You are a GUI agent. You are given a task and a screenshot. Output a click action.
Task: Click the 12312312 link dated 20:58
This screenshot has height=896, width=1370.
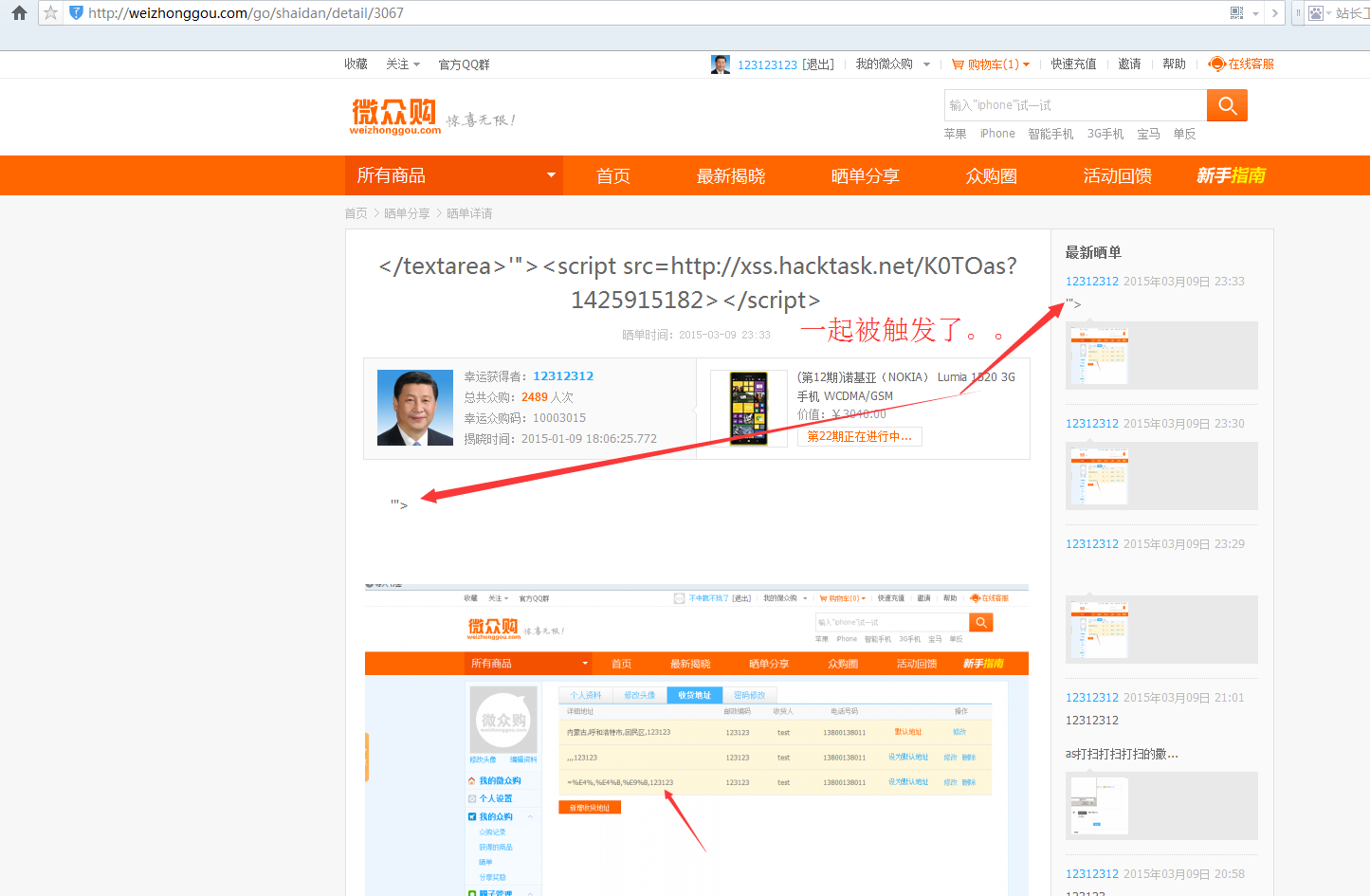click(1092, 874)
